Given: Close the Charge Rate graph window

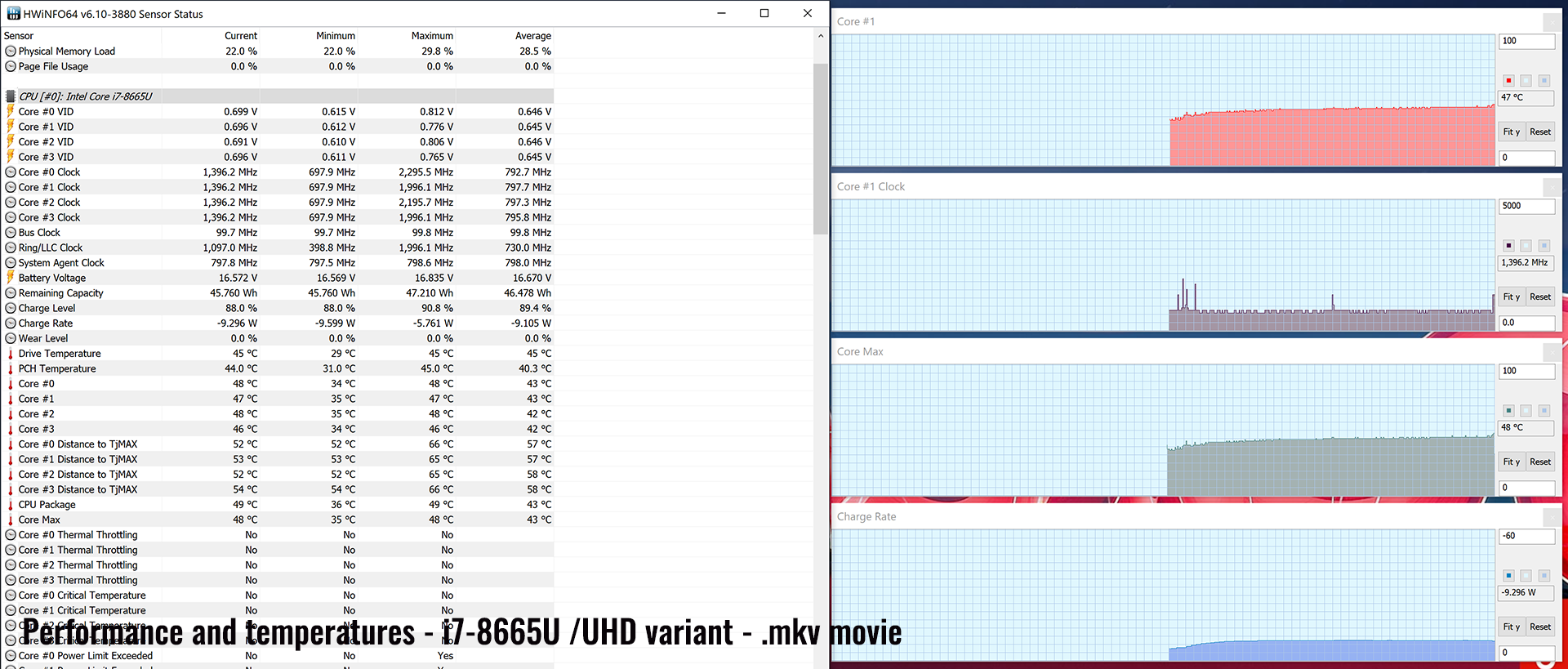Looking at the screenshot, I should (x=1552, y=517).
